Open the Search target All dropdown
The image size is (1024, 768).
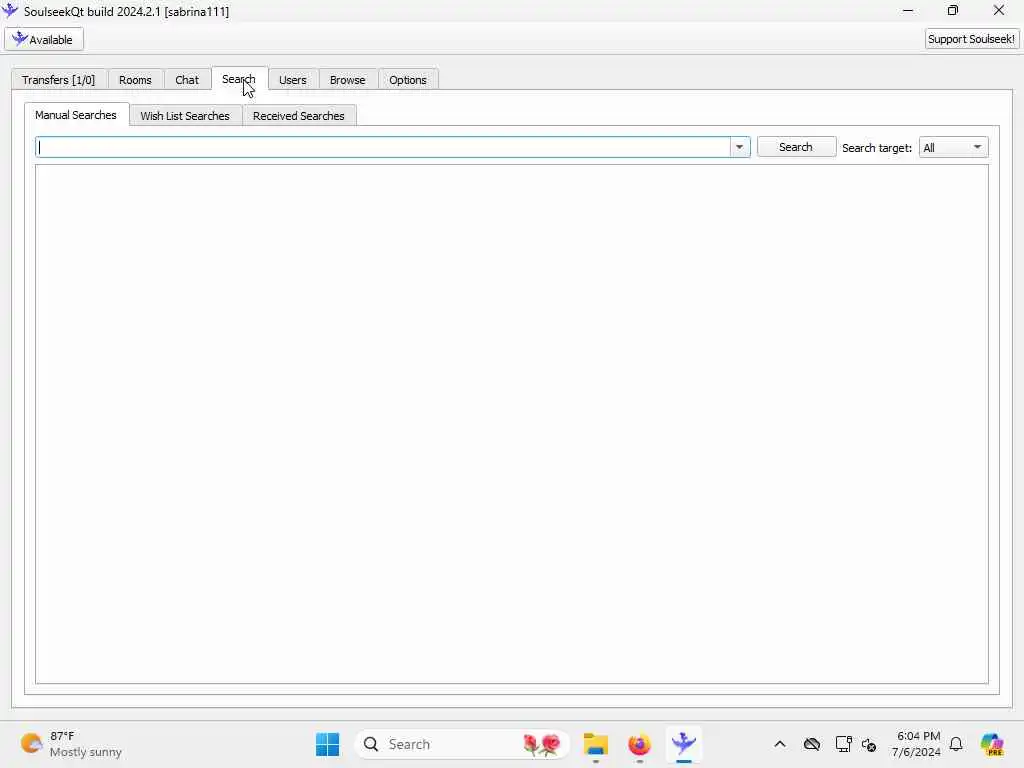[x=953, y=148]
